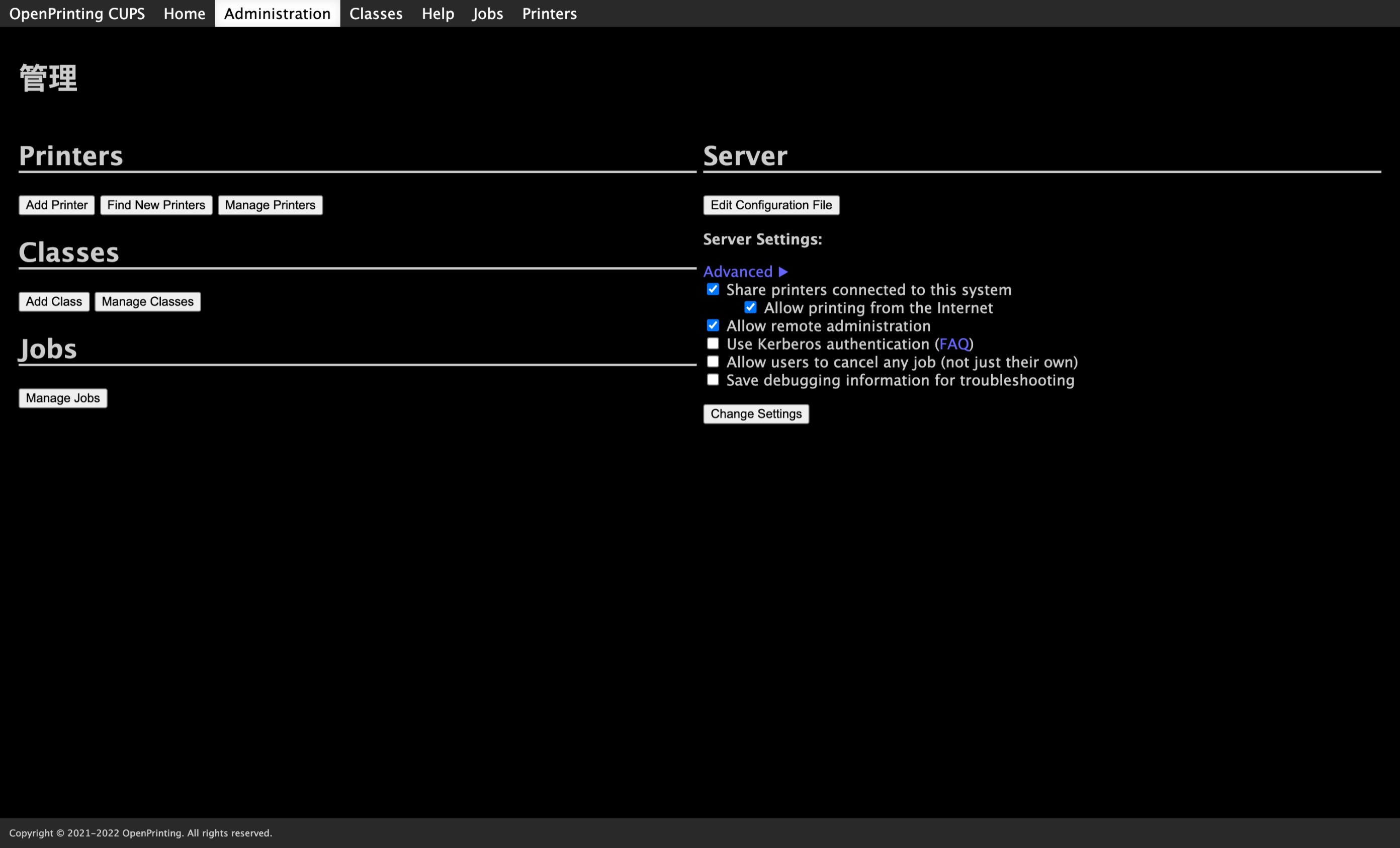
Task: Click the Printers section heading
Action: [x=71, y=156]
